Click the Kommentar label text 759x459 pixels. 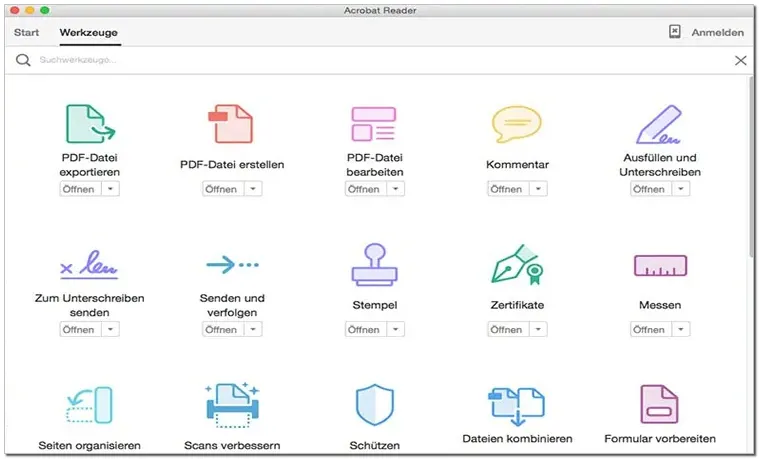[517, 165]
